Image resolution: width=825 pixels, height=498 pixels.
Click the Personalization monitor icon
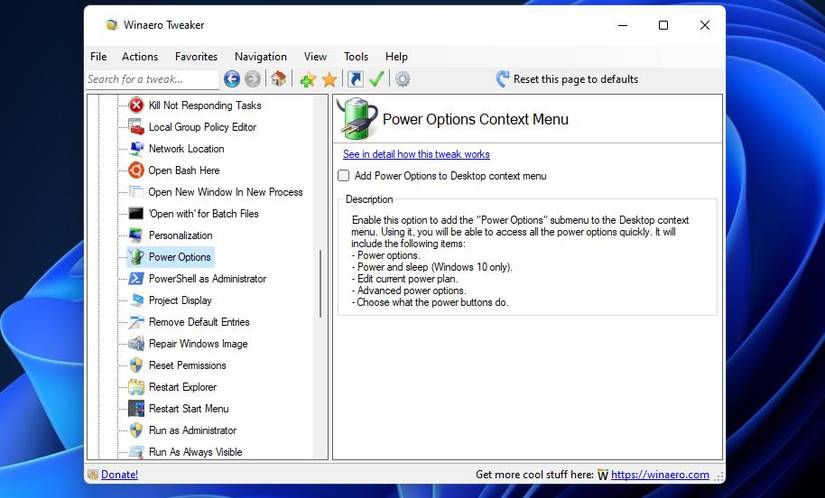136,235
